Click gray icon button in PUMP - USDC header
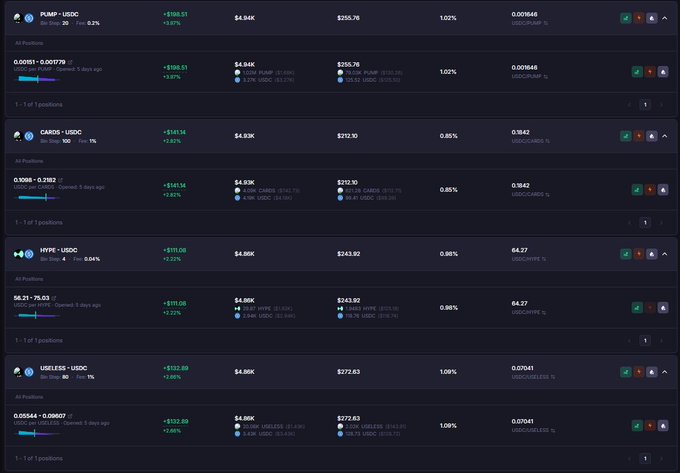The height and width of the screenshot is (473, 680). (651, 18)
